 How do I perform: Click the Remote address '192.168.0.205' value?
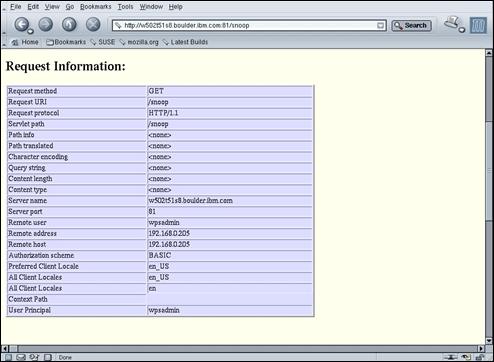(x=169, y=234)
